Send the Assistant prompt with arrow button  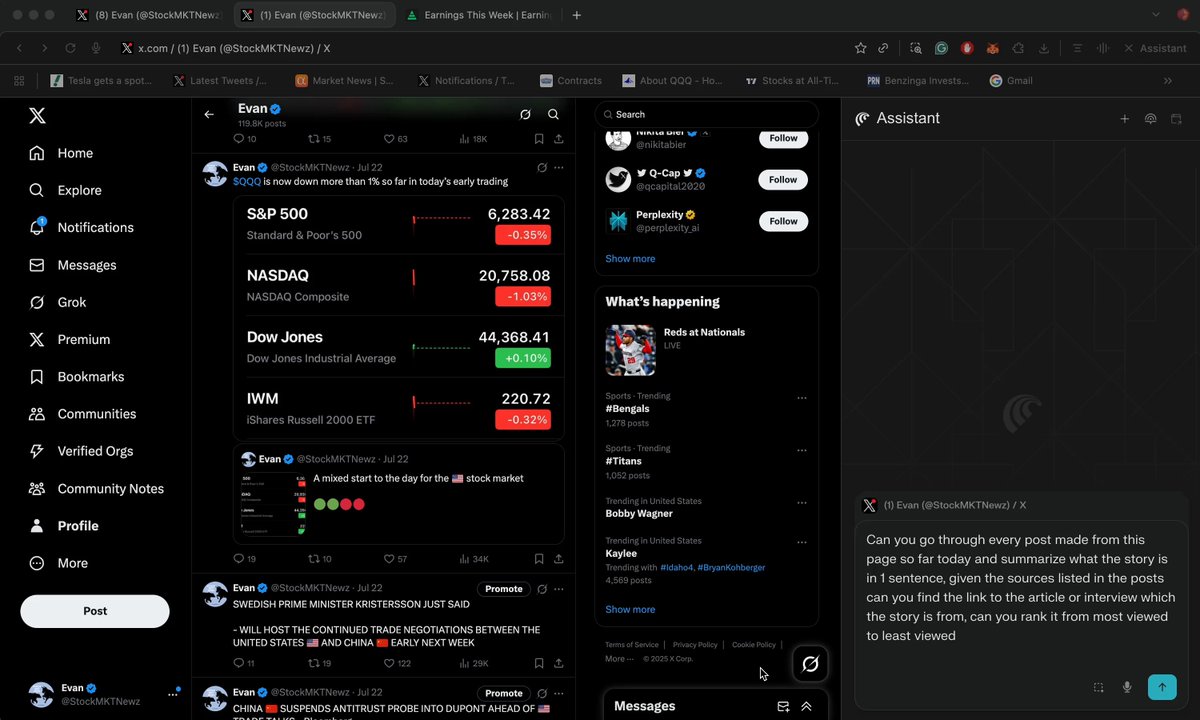tap(1162, 687)
